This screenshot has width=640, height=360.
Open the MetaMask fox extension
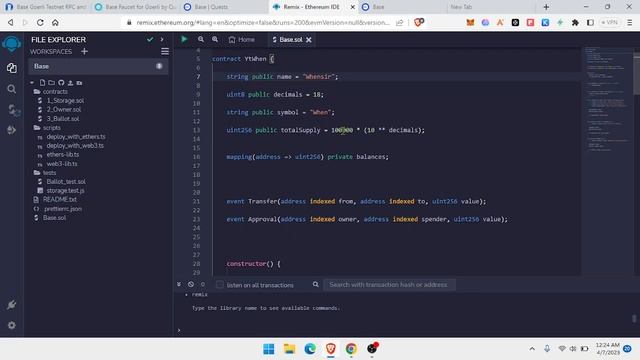470,22
